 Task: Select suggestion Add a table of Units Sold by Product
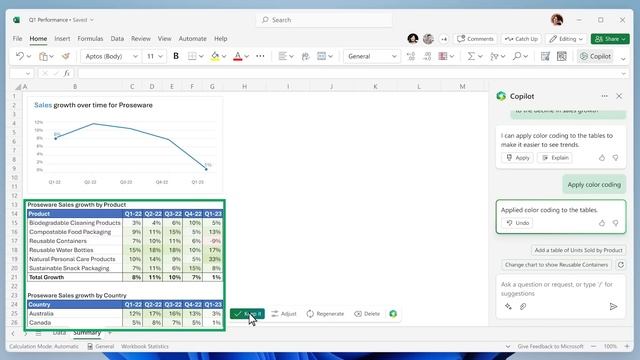point(578,250)
